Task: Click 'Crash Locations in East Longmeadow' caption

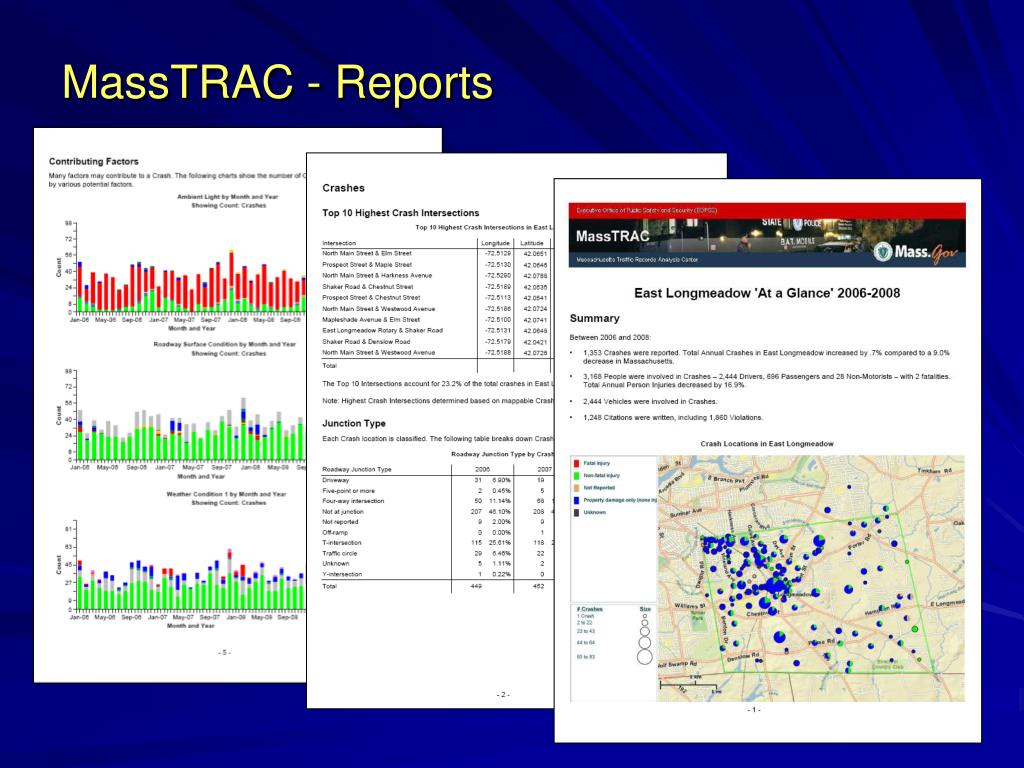Action: 767,443
